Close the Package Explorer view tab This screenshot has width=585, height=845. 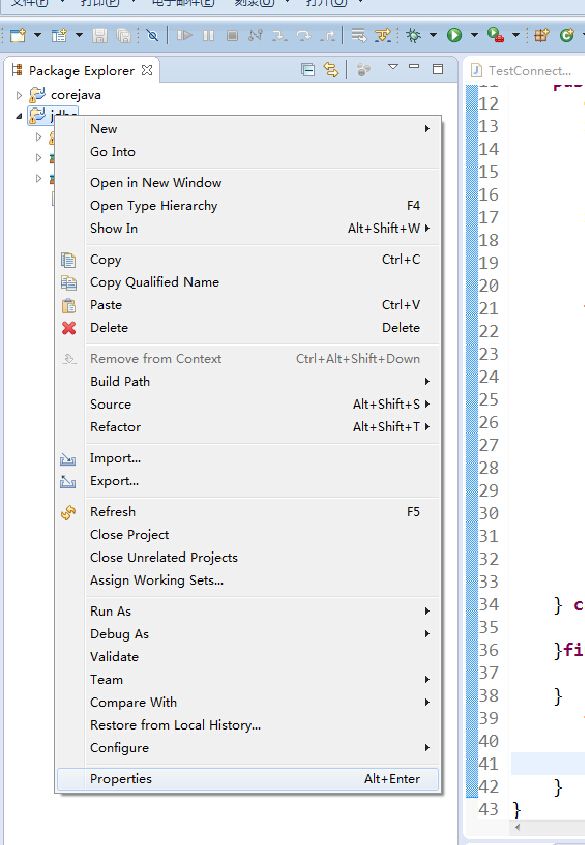coord(147,70)
